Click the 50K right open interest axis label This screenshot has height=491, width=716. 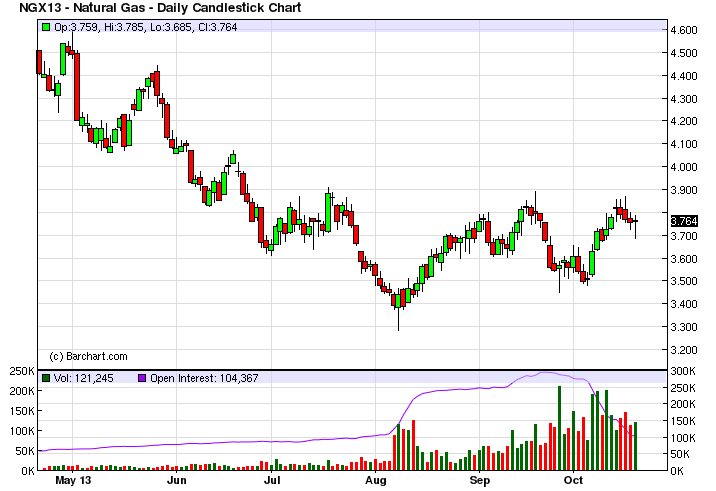tap(680, 454)
